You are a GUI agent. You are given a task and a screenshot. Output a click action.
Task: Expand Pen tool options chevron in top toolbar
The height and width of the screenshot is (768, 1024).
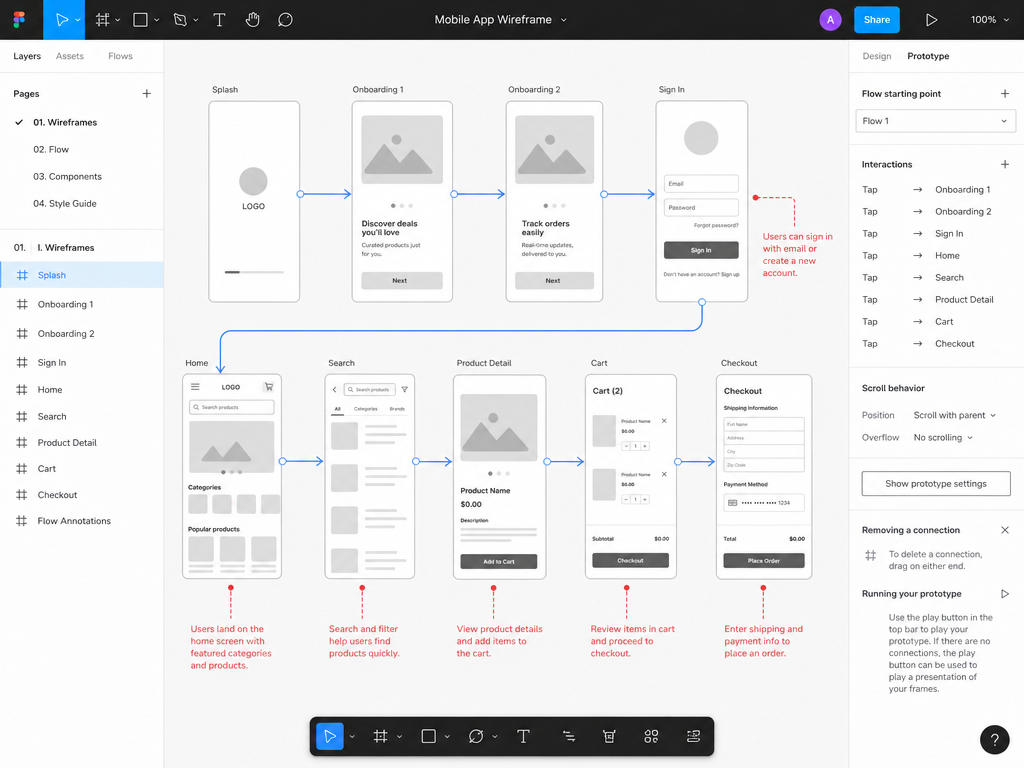[x=195, y=20]
